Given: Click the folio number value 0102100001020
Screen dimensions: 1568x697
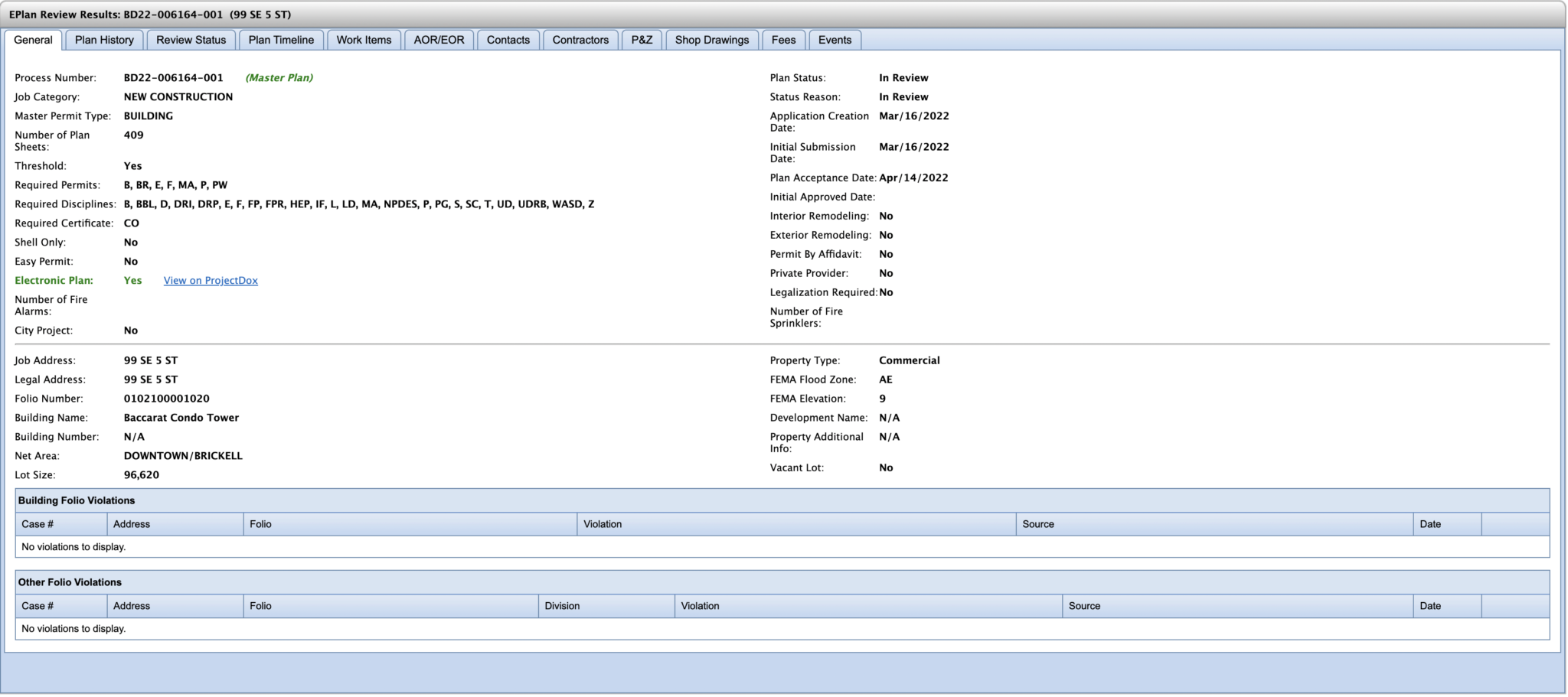Looking at the screenshot, I should click(x=166, y=399).
